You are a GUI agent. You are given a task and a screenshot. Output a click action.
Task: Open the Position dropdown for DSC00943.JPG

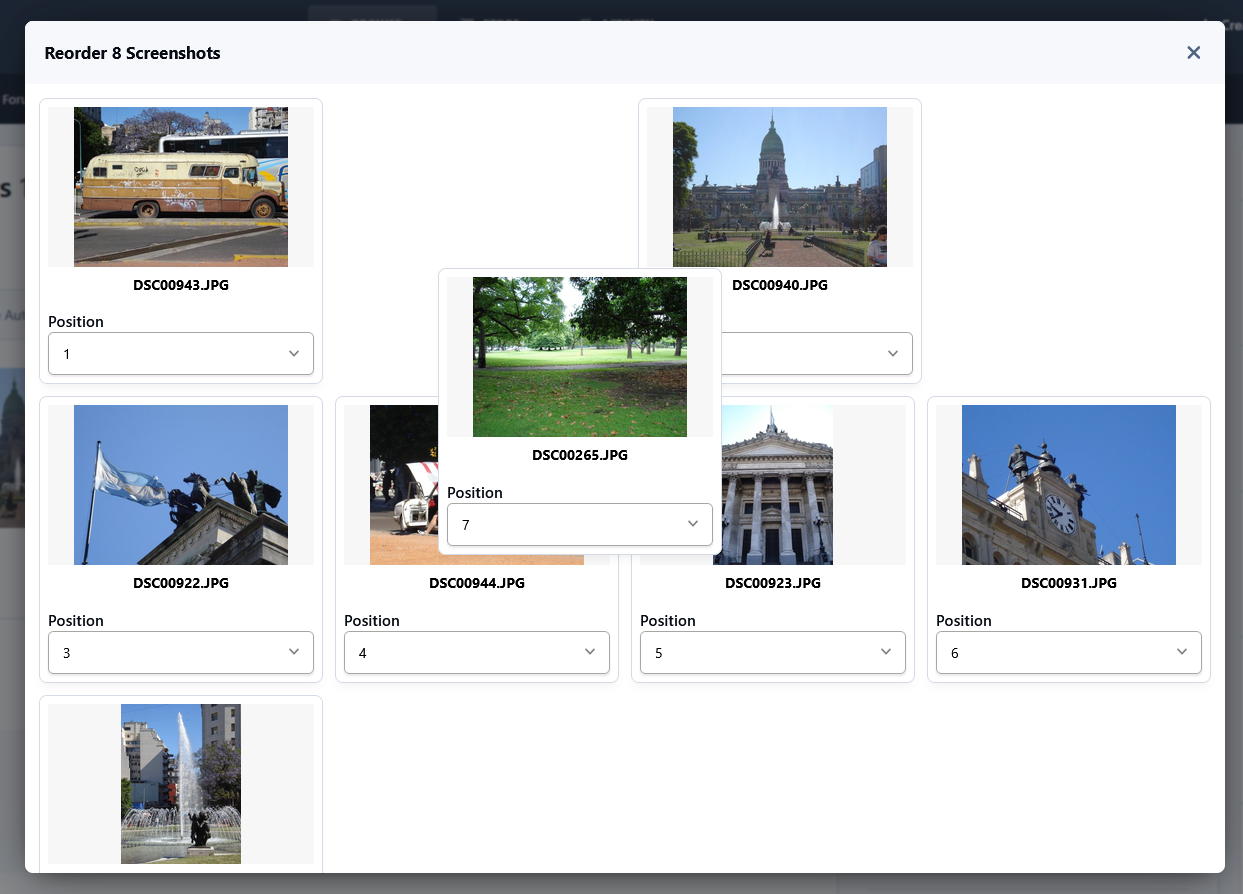pyautogui.click(x=181, y=354)
